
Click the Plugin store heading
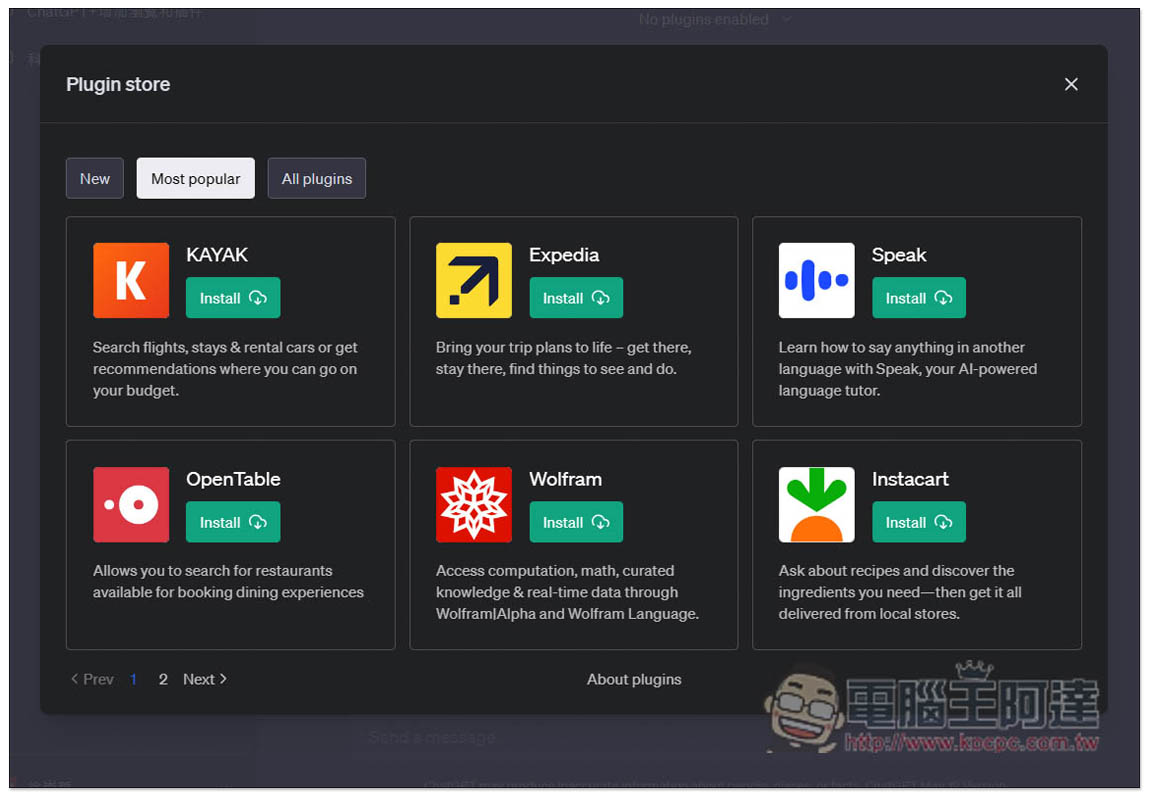pos(118,84)
